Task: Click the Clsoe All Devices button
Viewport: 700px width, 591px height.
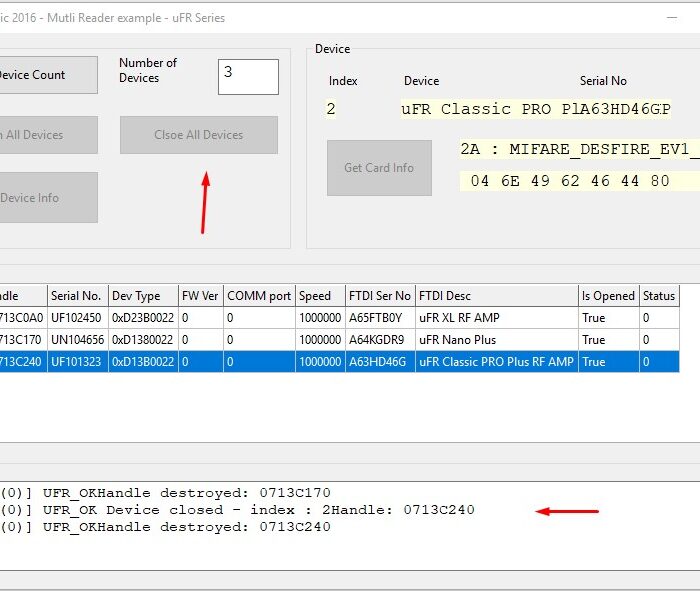Action: 199,135
